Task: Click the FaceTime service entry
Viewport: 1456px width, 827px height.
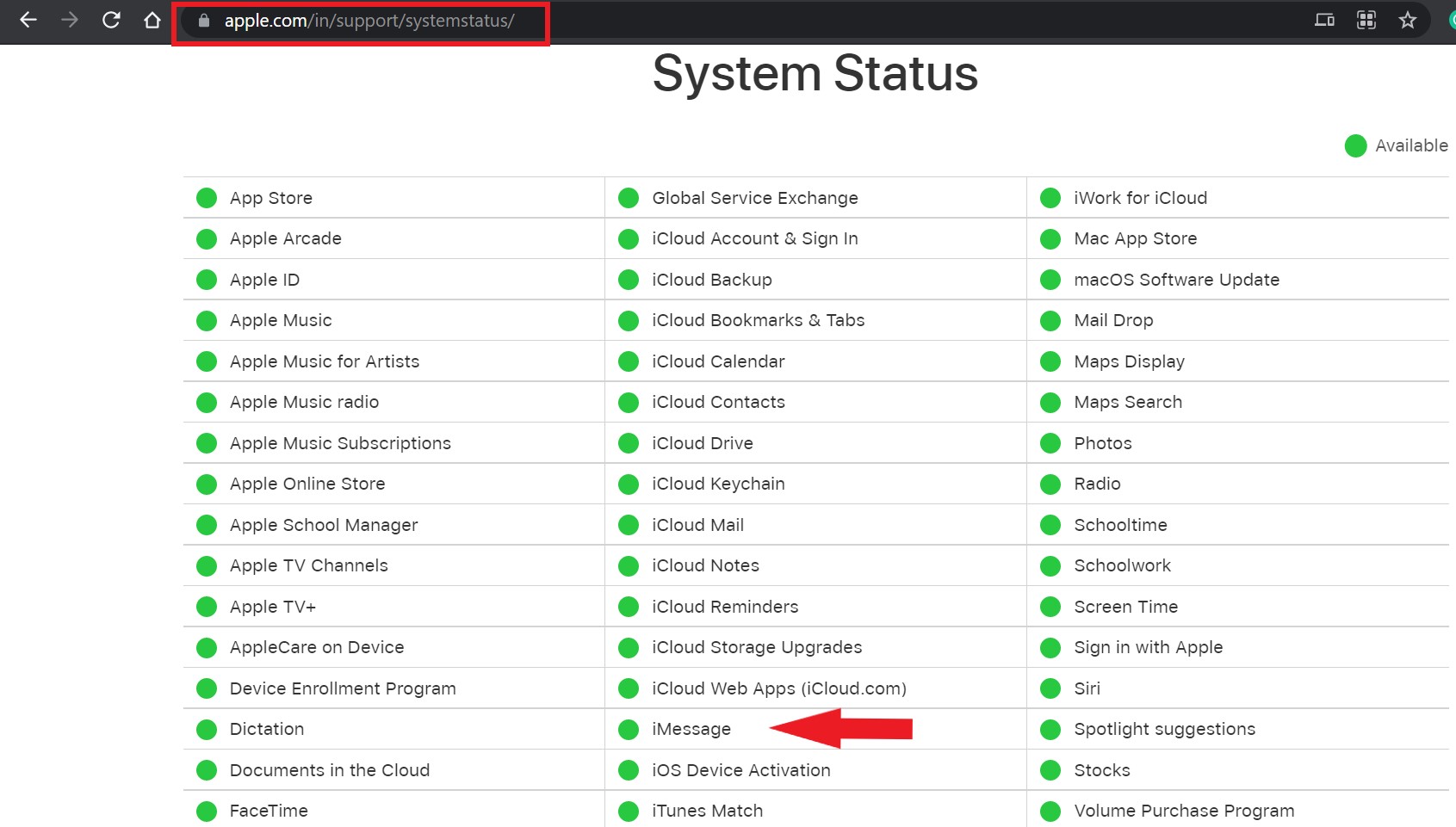Action: tap(269, 811)
